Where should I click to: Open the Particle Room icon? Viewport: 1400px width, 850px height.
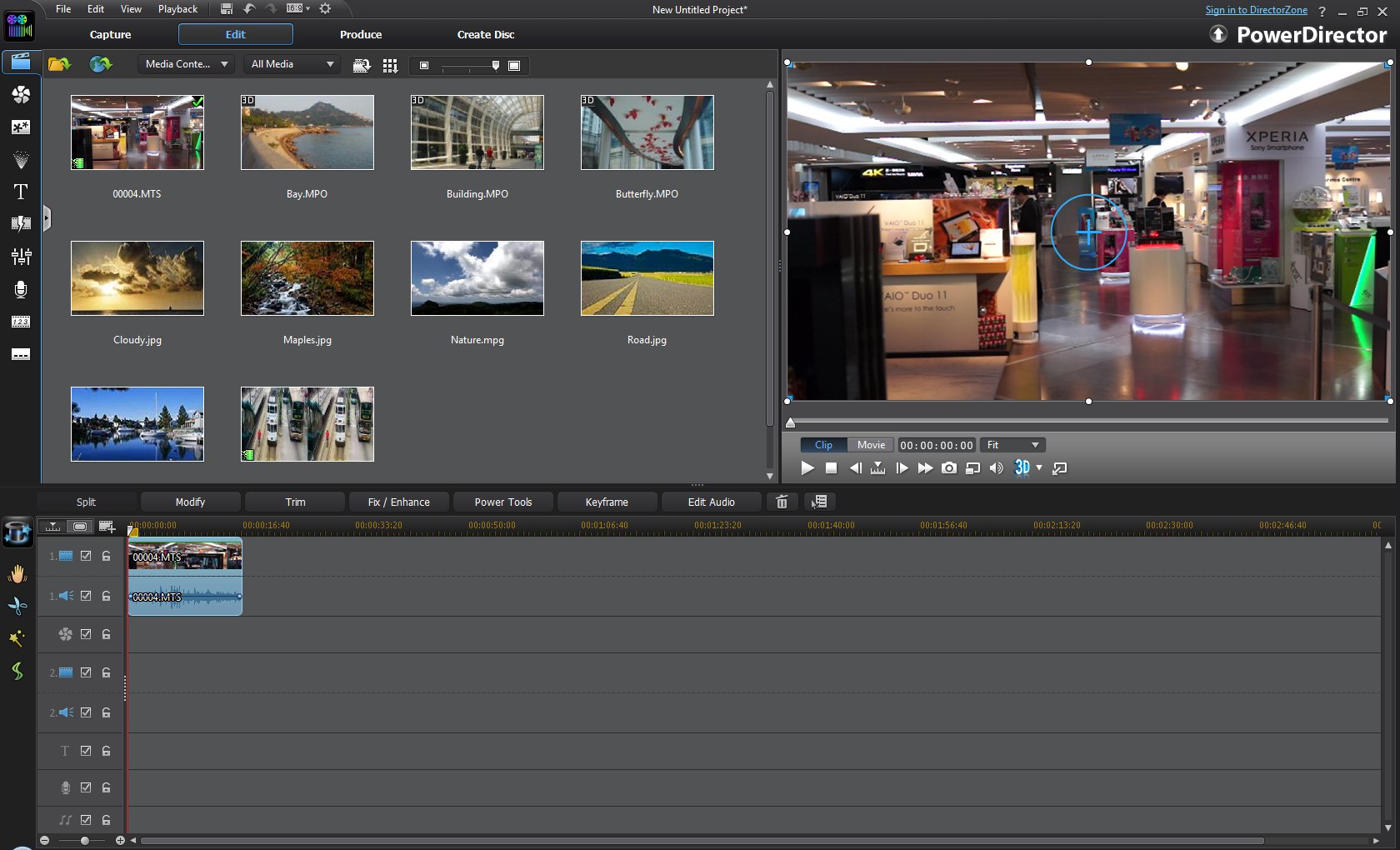[21, 159]
